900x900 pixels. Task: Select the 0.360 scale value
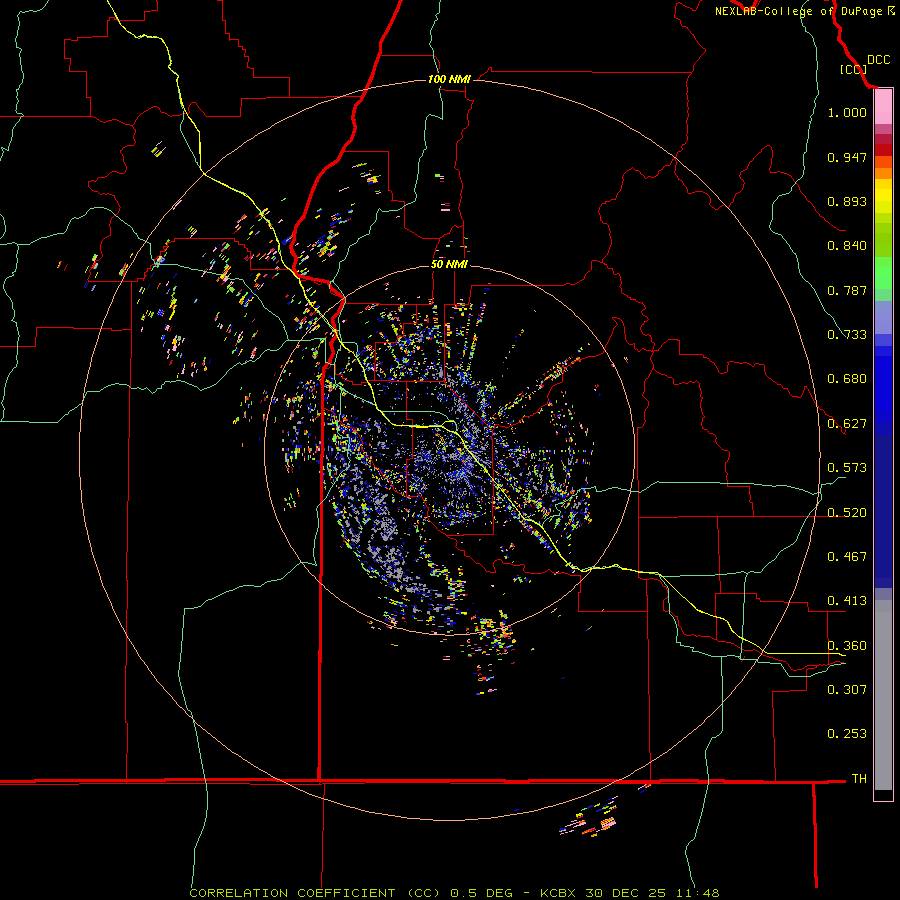847,646
